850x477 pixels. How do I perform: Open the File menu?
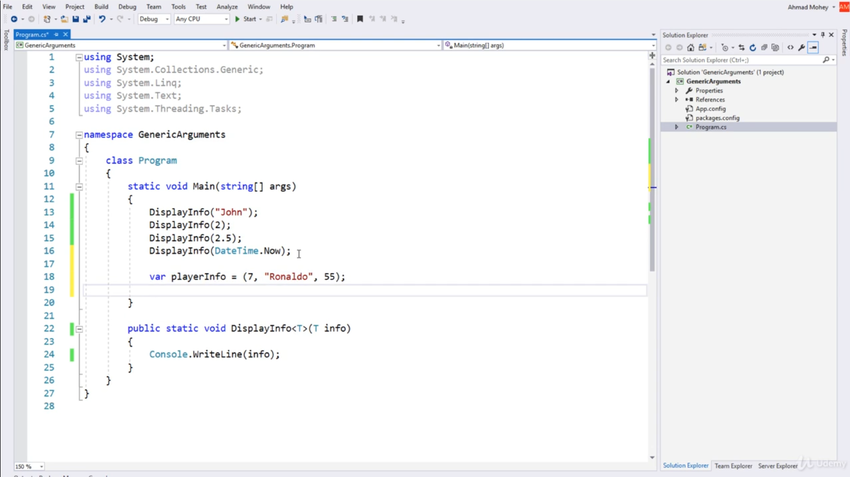(8, 7)
